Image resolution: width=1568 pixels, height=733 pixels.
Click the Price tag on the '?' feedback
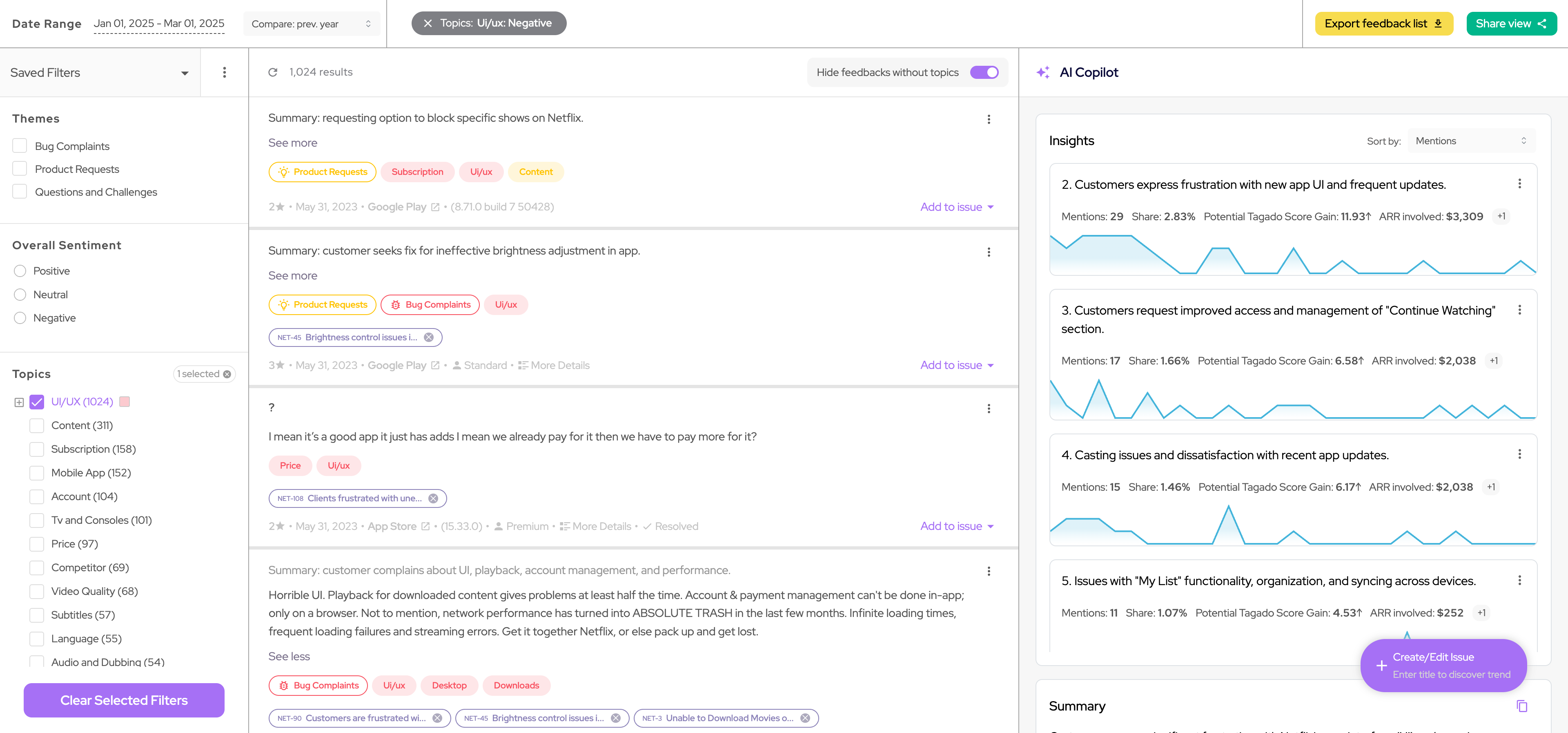click(x=290, y=465)
